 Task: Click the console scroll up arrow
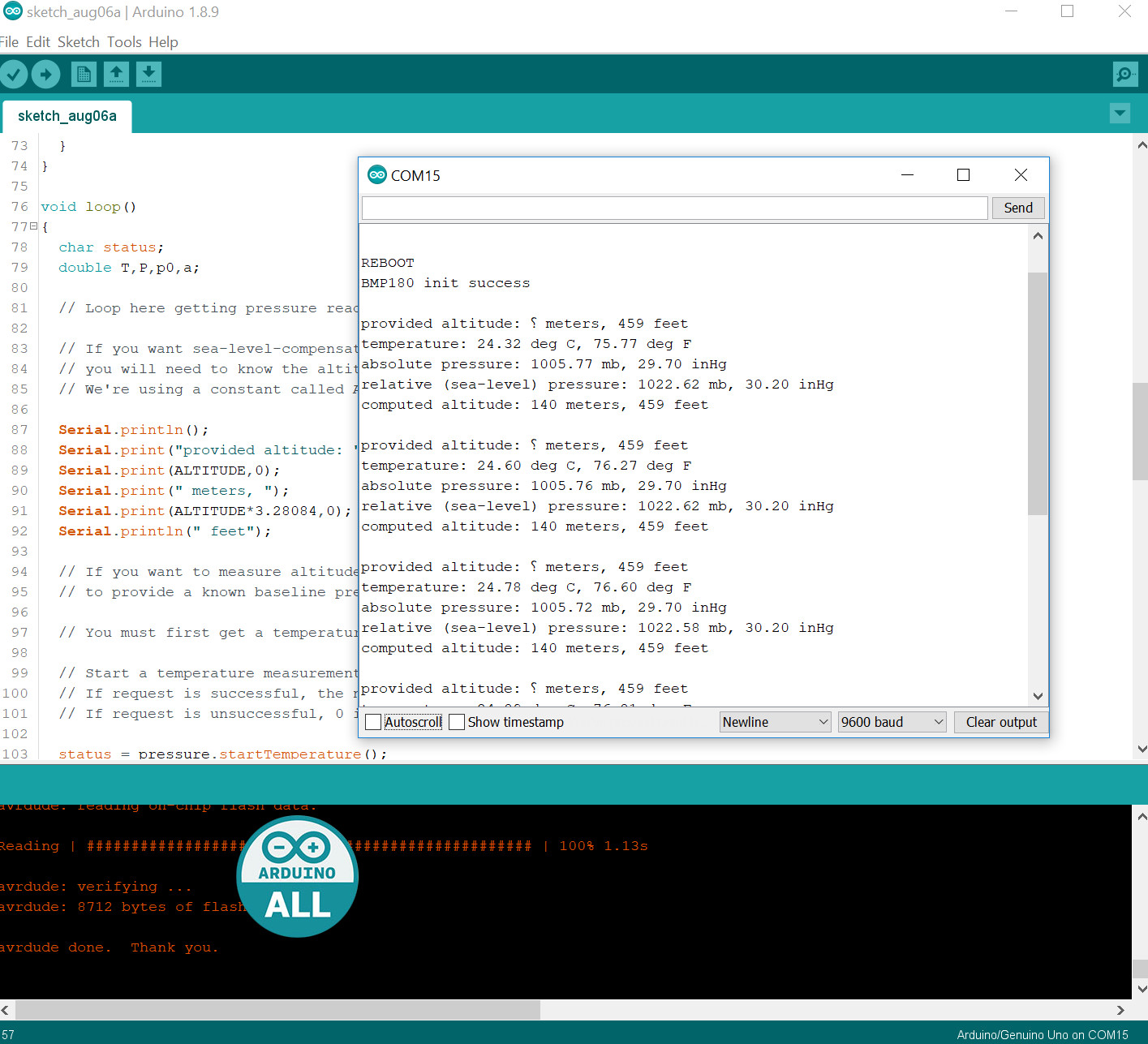coord(1142,817)
